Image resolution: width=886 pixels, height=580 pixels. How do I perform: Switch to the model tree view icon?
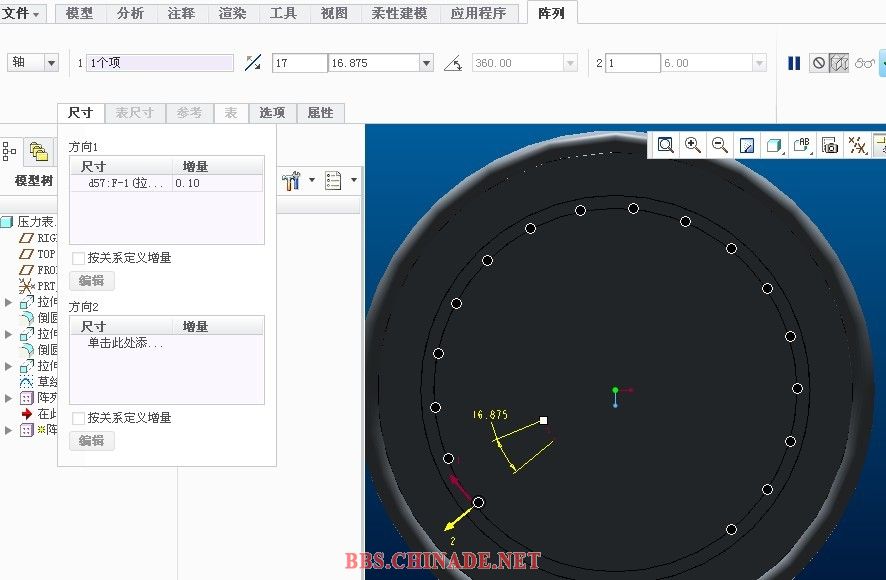tap(10, 152)
